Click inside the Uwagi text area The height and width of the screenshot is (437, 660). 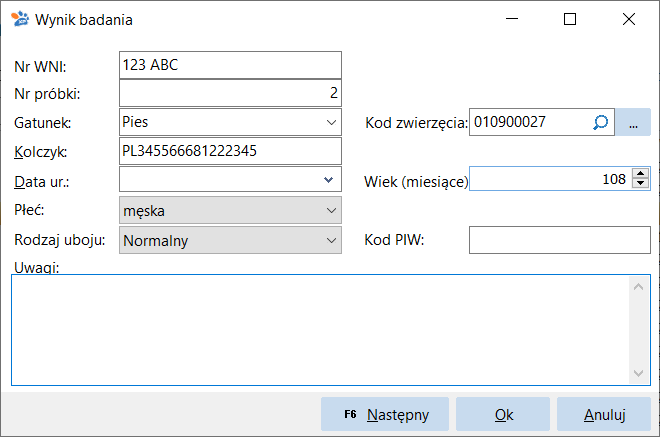[320, 330]
